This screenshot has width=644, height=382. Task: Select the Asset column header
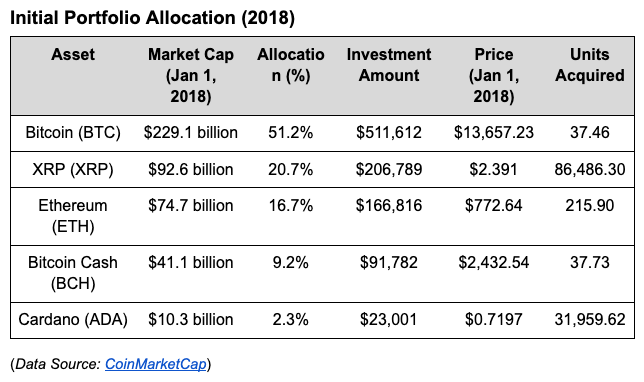(x=73, y=54)
